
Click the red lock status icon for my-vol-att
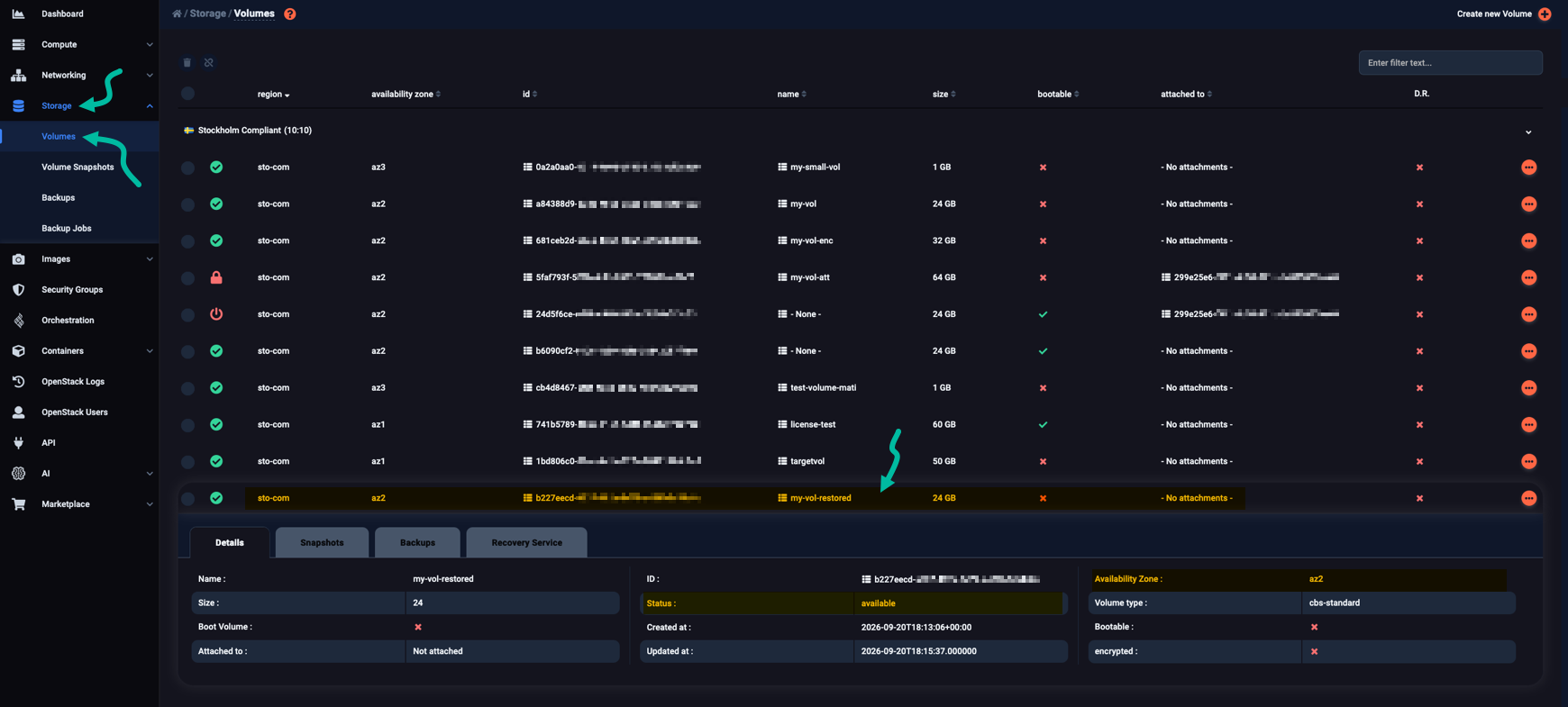216,277
